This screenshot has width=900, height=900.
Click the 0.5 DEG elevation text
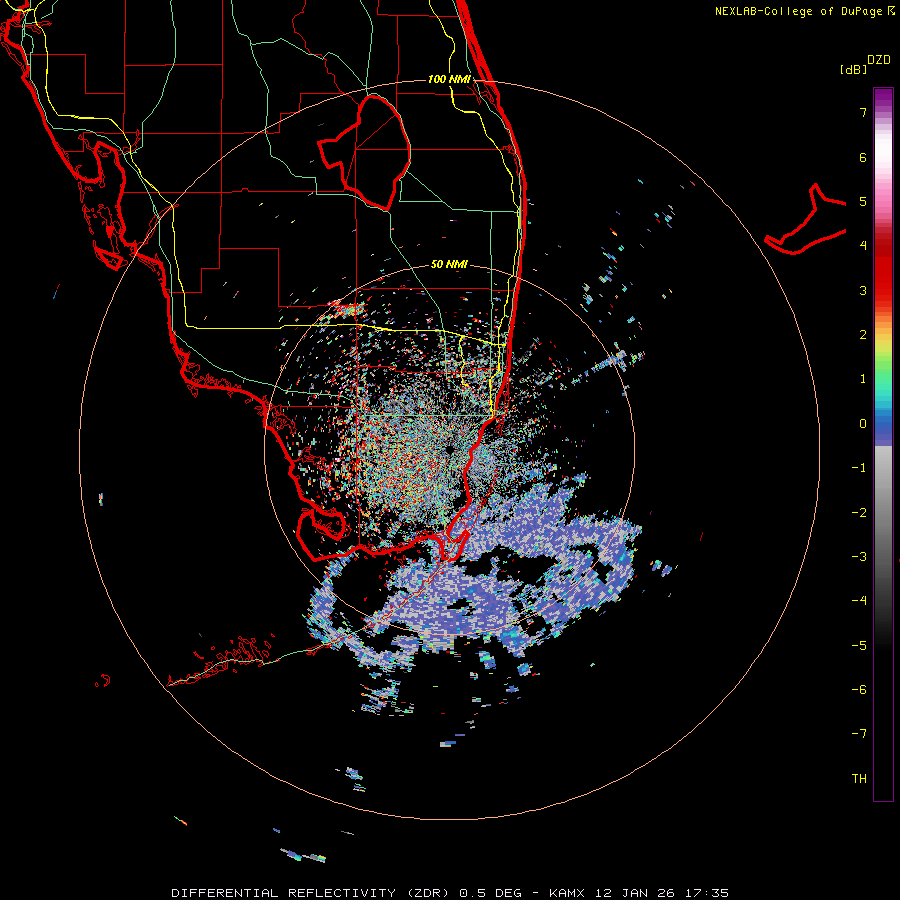(x=490, y=893)
